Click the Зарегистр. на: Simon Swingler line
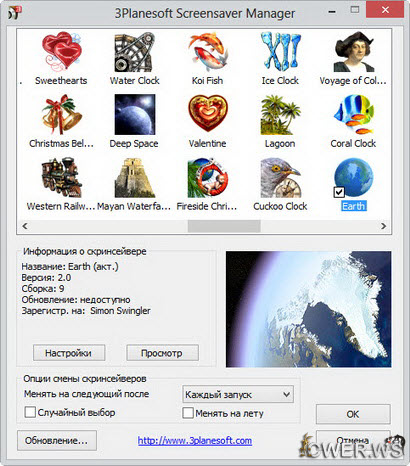 click(86, 311)
